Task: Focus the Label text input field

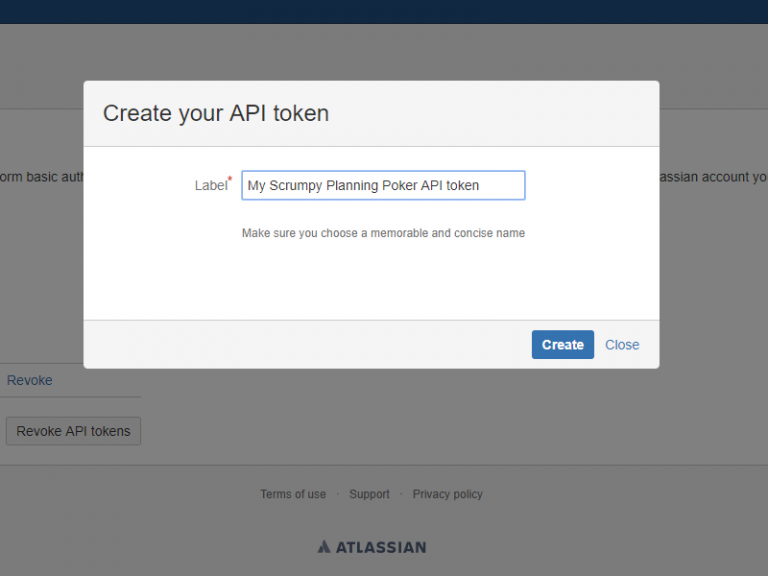Action: tap(383, 185)
